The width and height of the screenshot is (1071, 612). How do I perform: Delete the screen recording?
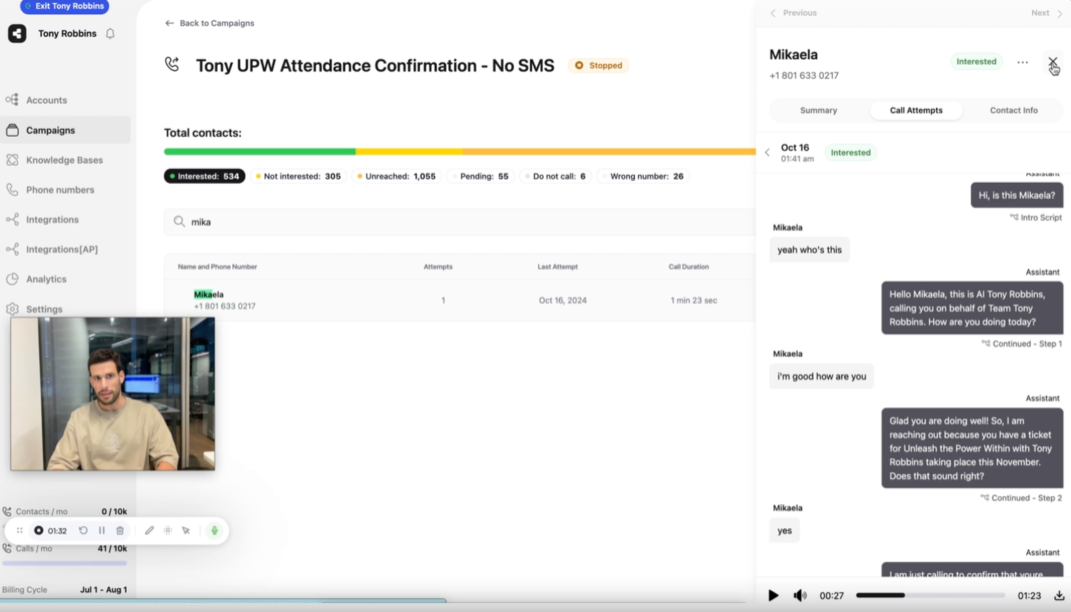(120, 531)
